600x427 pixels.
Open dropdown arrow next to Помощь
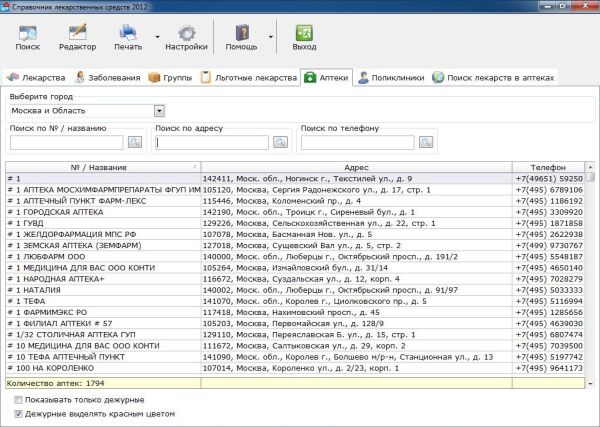click(271, 37)
